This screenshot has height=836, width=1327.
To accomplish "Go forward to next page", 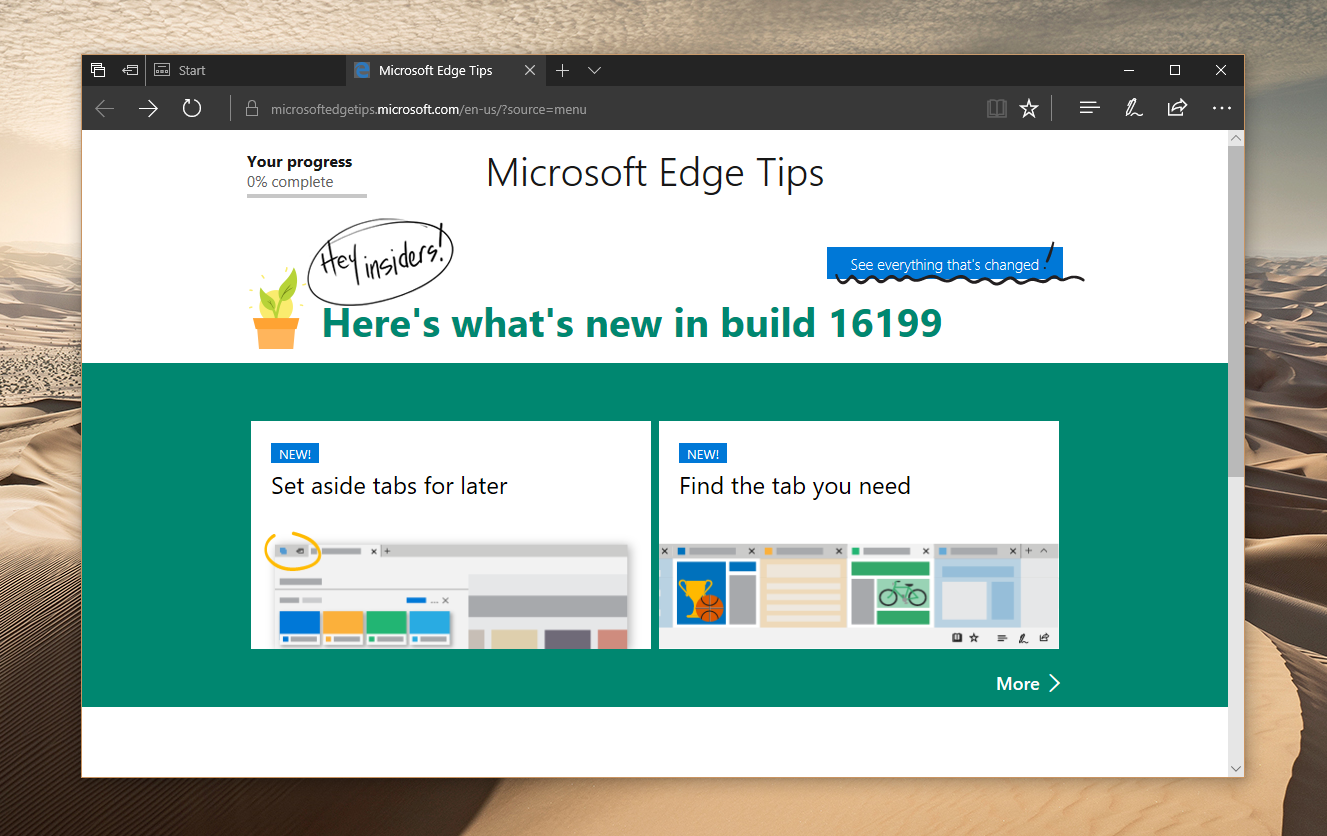I will coord(149,109).
